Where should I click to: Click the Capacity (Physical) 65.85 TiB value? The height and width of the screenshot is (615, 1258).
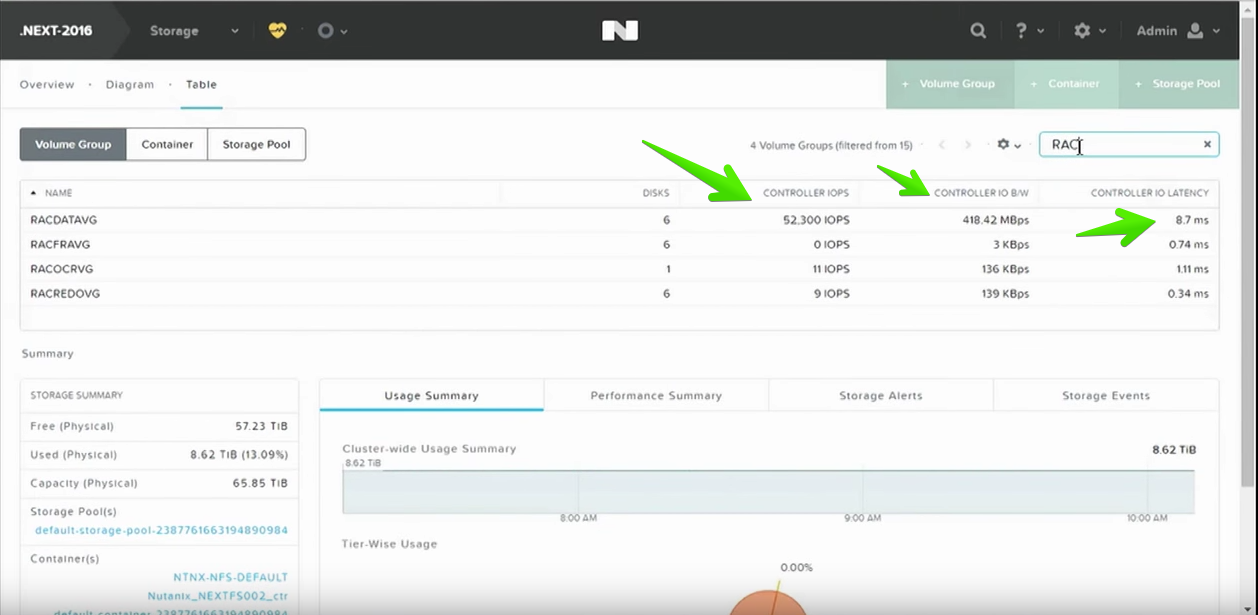coord(261,483)
